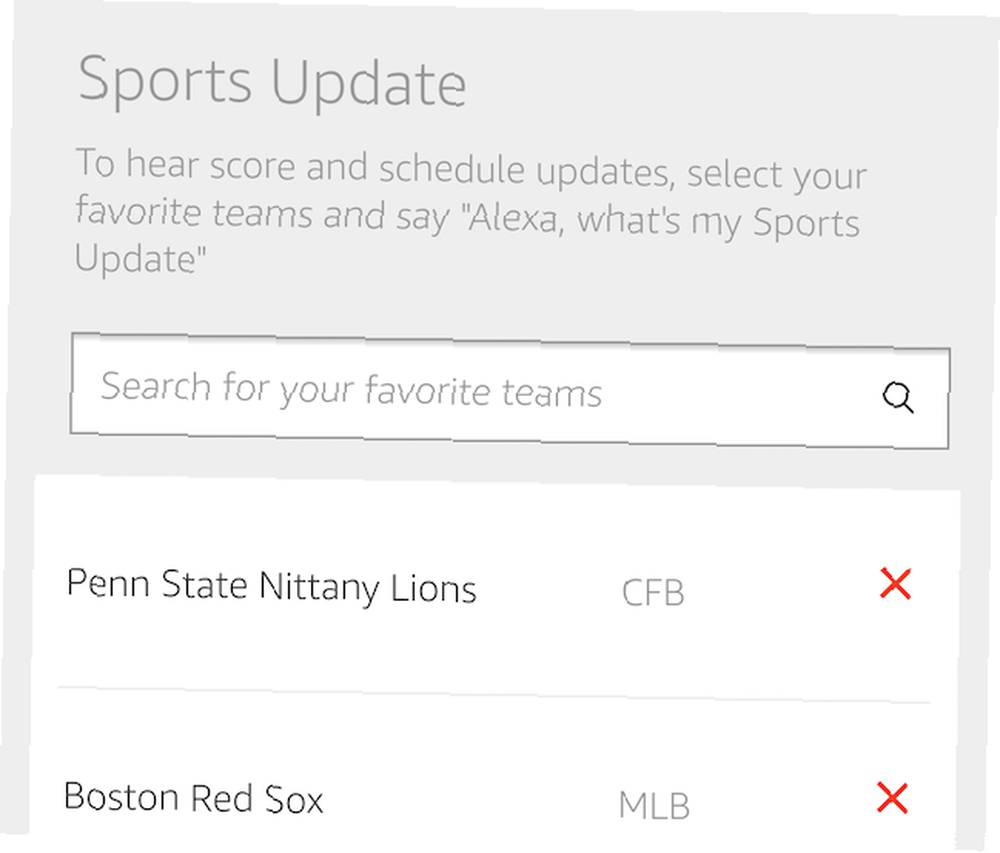Delete Boston Red Sox using red X

pyautogui.click(x=892, y=798)
